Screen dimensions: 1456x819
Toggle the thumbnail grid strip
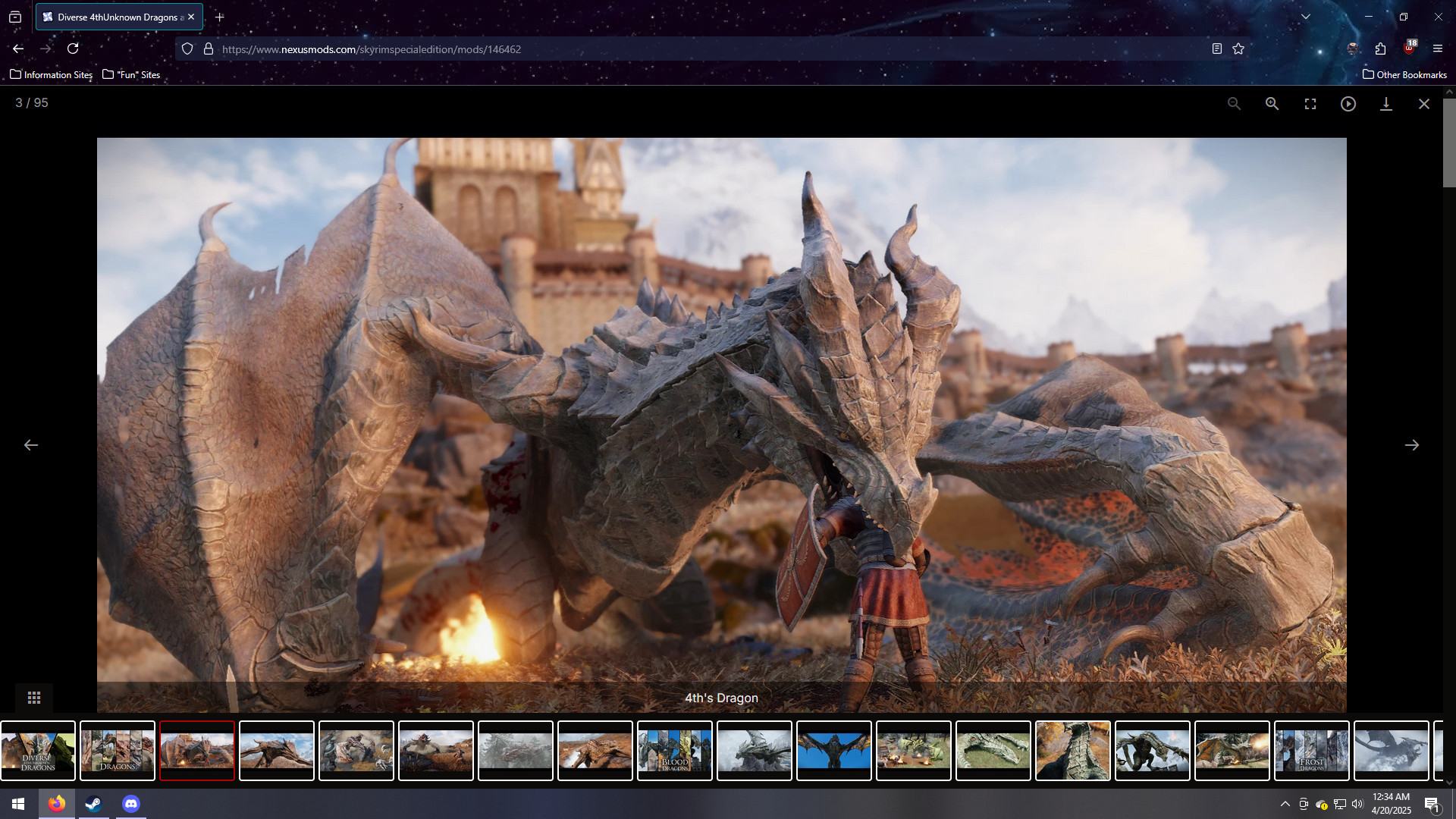pos(34,698)
